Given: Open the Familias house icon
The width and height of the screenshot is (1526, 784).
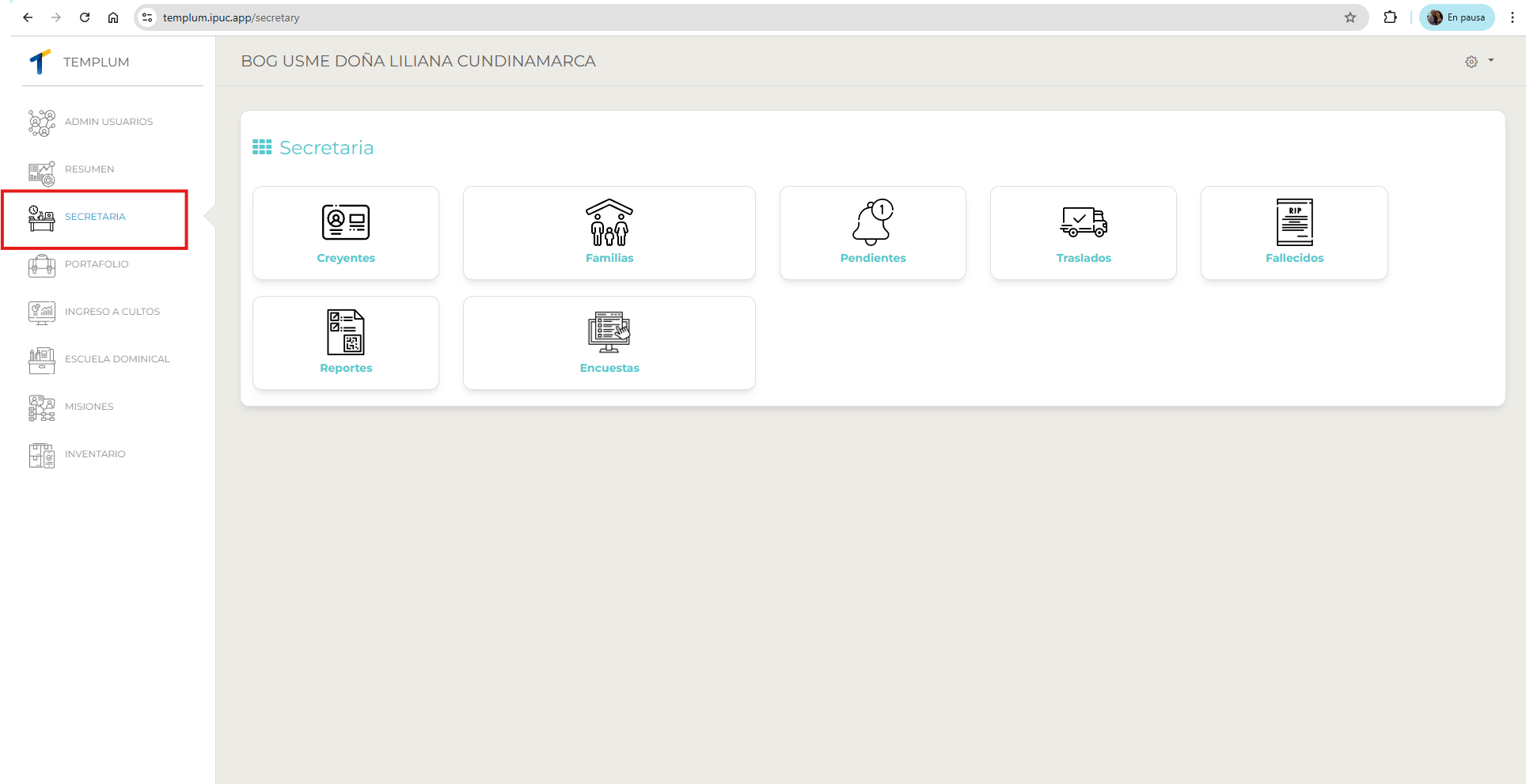Looking at the screenshot, I should pyautogui.click(x=609, y=222).
